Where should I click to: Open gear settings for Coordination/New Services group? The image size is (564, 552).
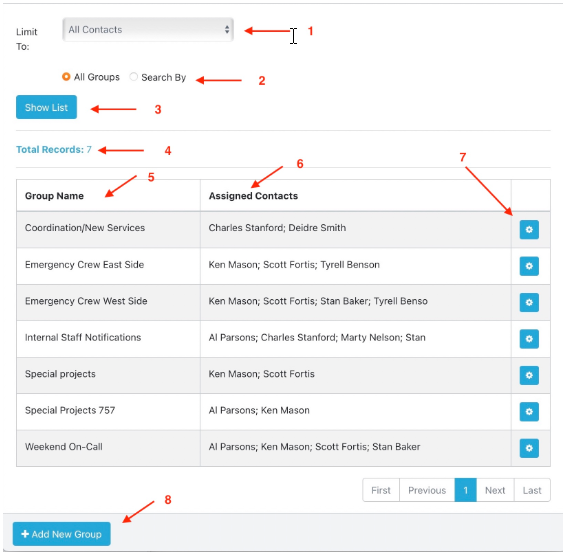click(529, 229)
